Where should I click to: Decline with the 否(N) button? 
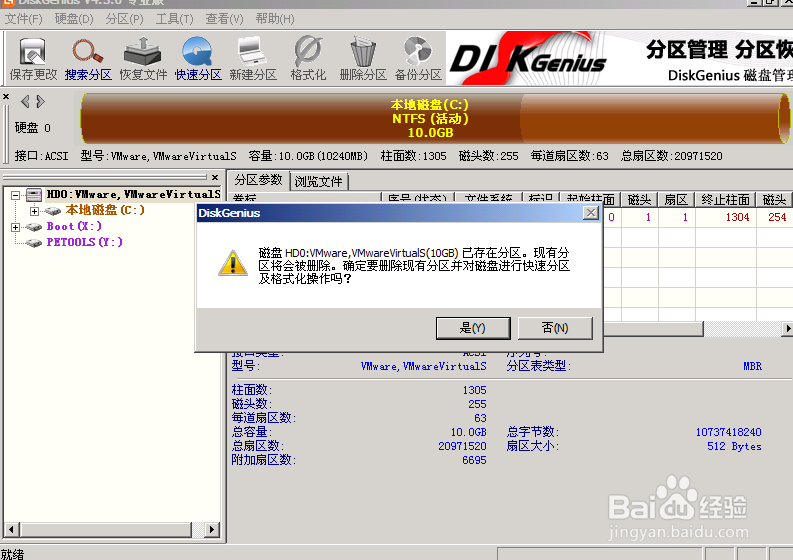click(x=555, y=328)
